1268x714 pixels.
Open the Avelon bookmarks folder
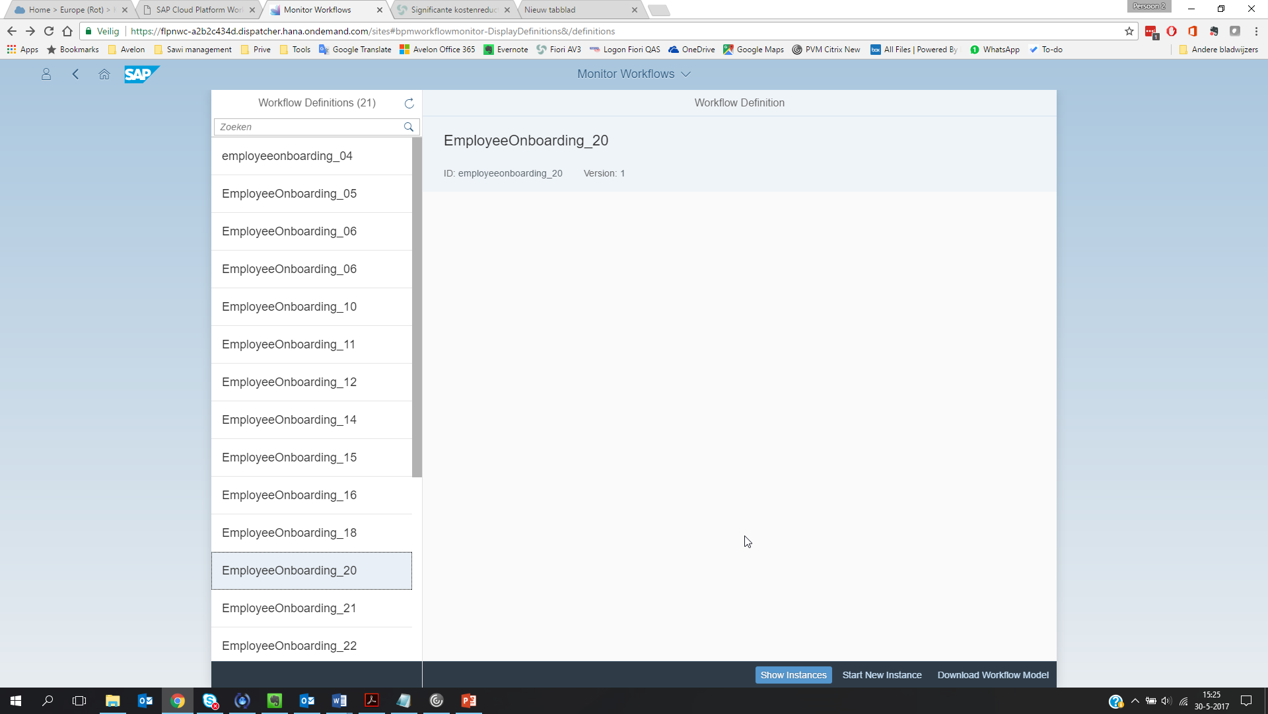(x=126, y=49)
